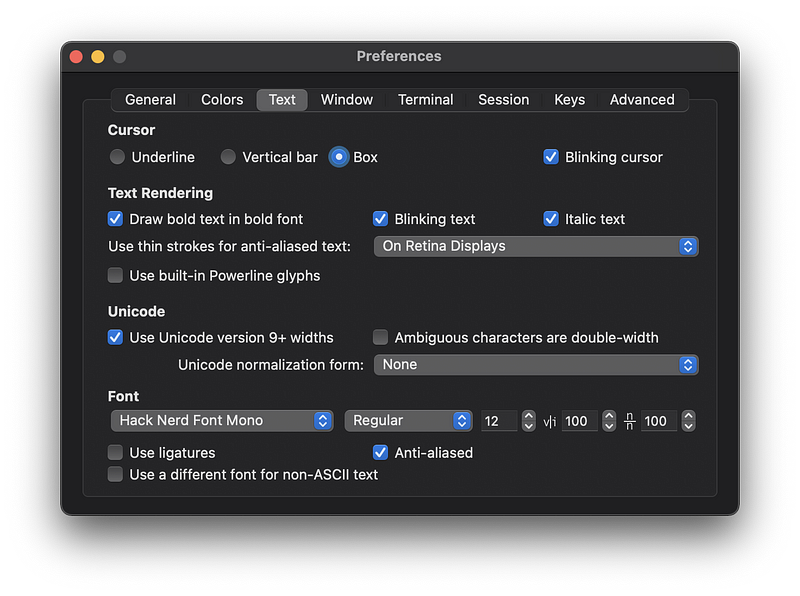The image size is (800, 596).
Task: Select the Vertical bar cursor option
Action: (x=229, y=157)
